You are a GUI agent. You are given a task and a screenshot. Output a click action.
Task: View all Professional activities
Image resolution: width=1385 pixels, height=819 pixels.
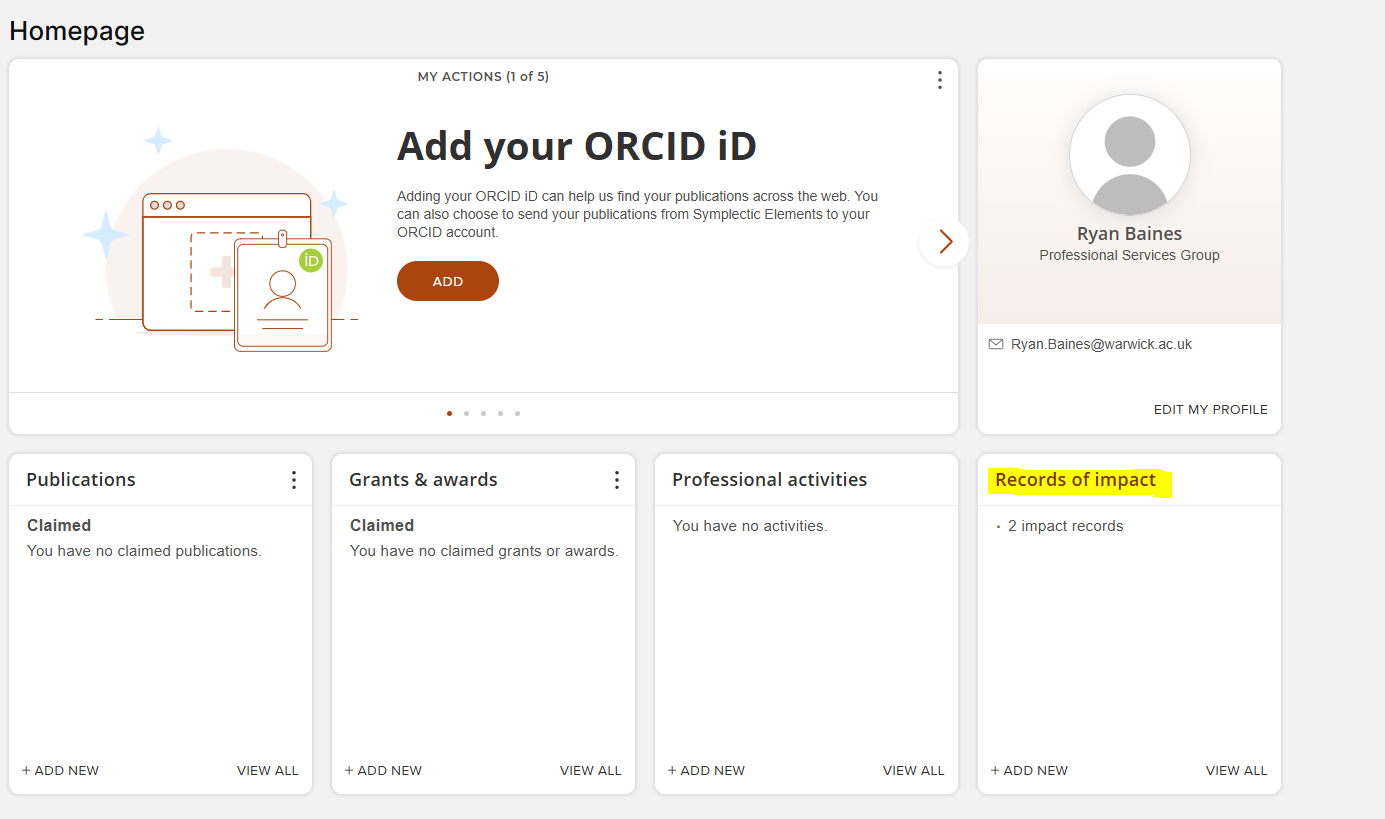click(913, 771)
